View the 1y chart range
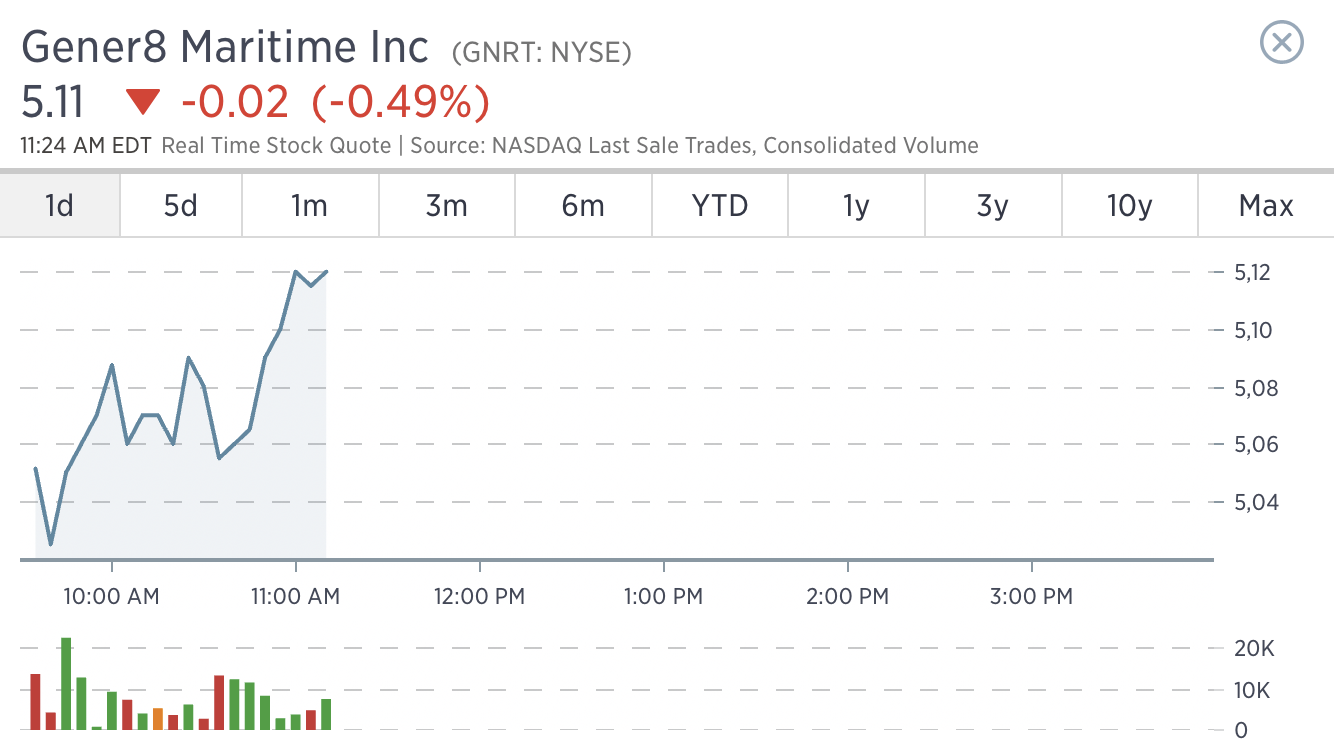Viewport: 1334px width, 750px height. (856, 206)
